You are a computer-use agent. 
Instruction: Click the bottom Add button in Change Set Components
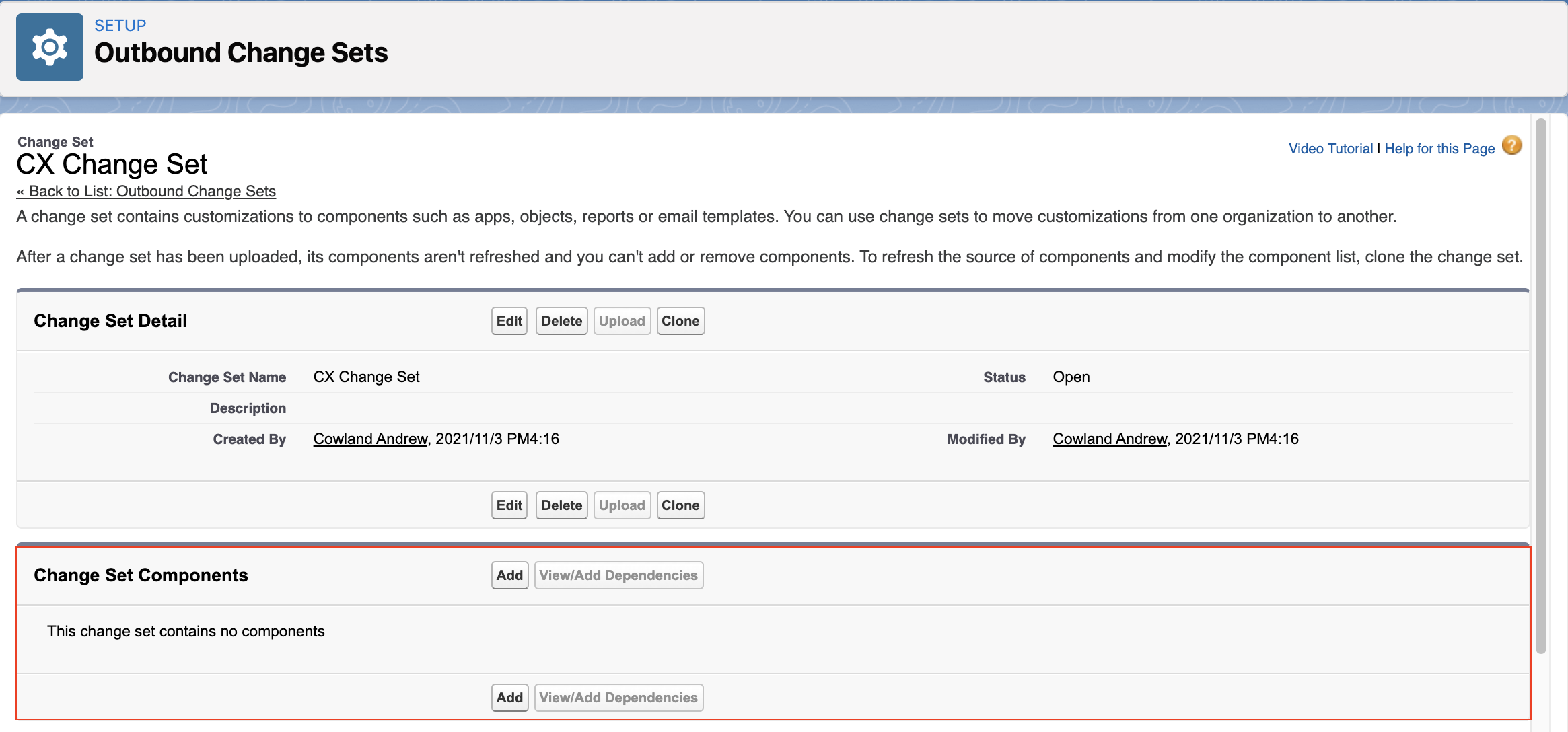click(510, 698)
